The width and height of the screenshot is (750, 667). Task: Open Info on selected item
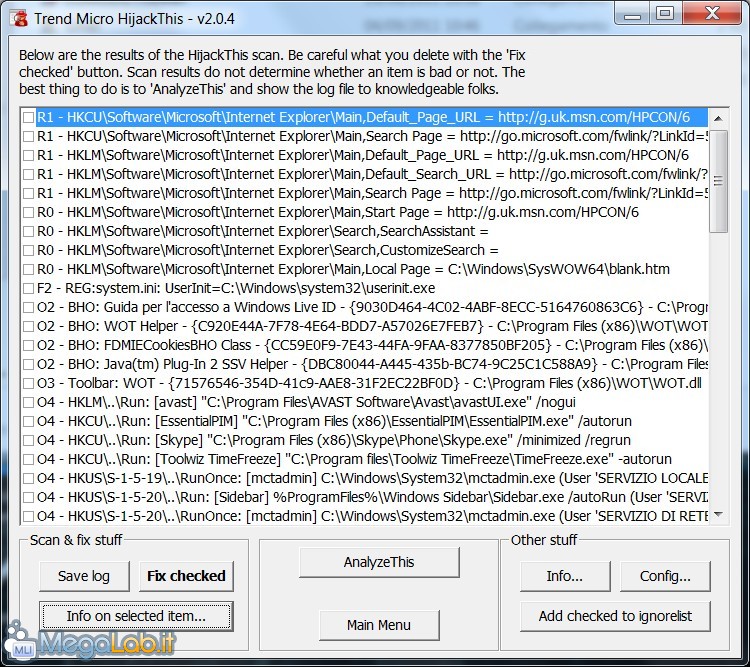click(x=136, y=616)
